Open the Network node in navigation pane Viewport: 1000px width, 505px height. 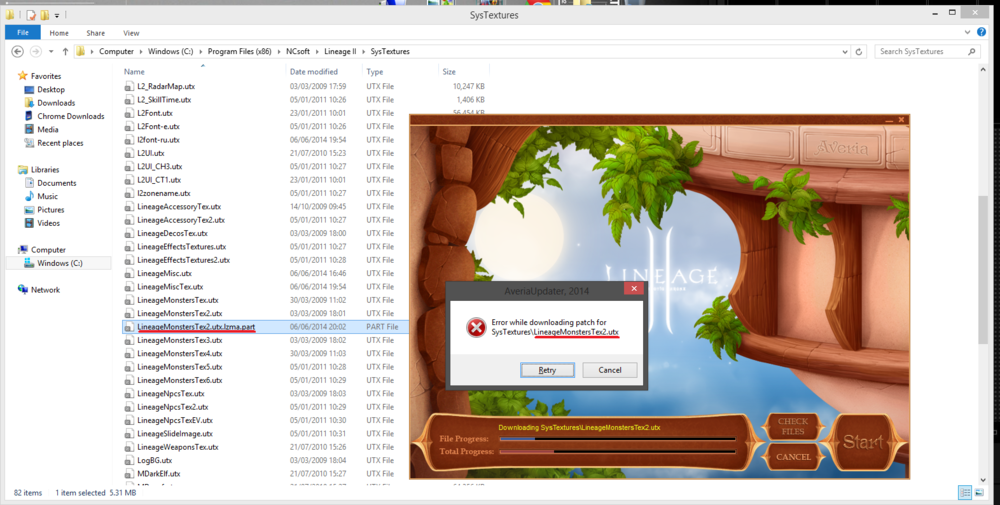[x=45, y=290]
